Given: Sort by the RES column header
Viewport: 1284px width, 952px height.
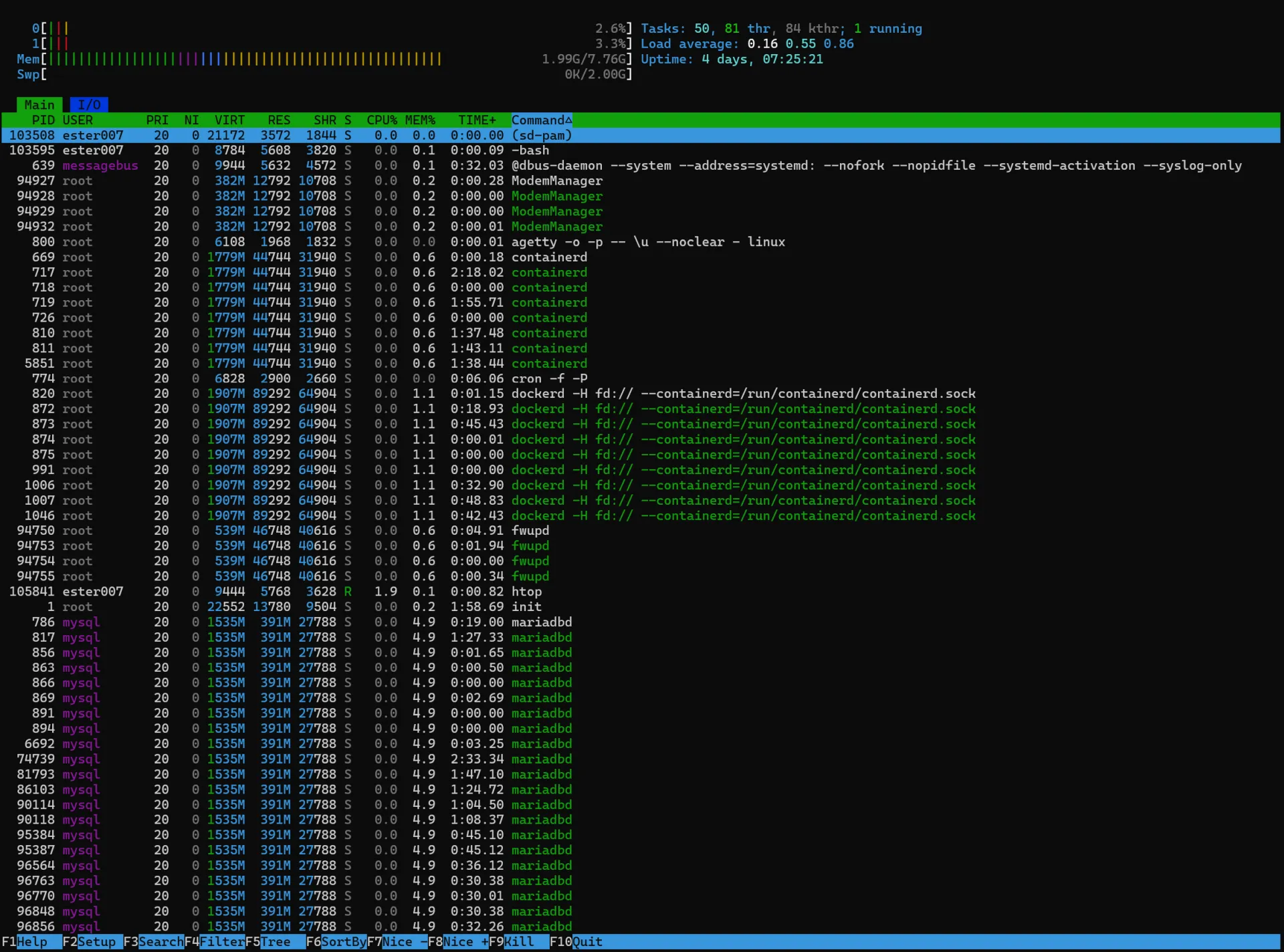Looking at the screenshot, I should 279,120.
